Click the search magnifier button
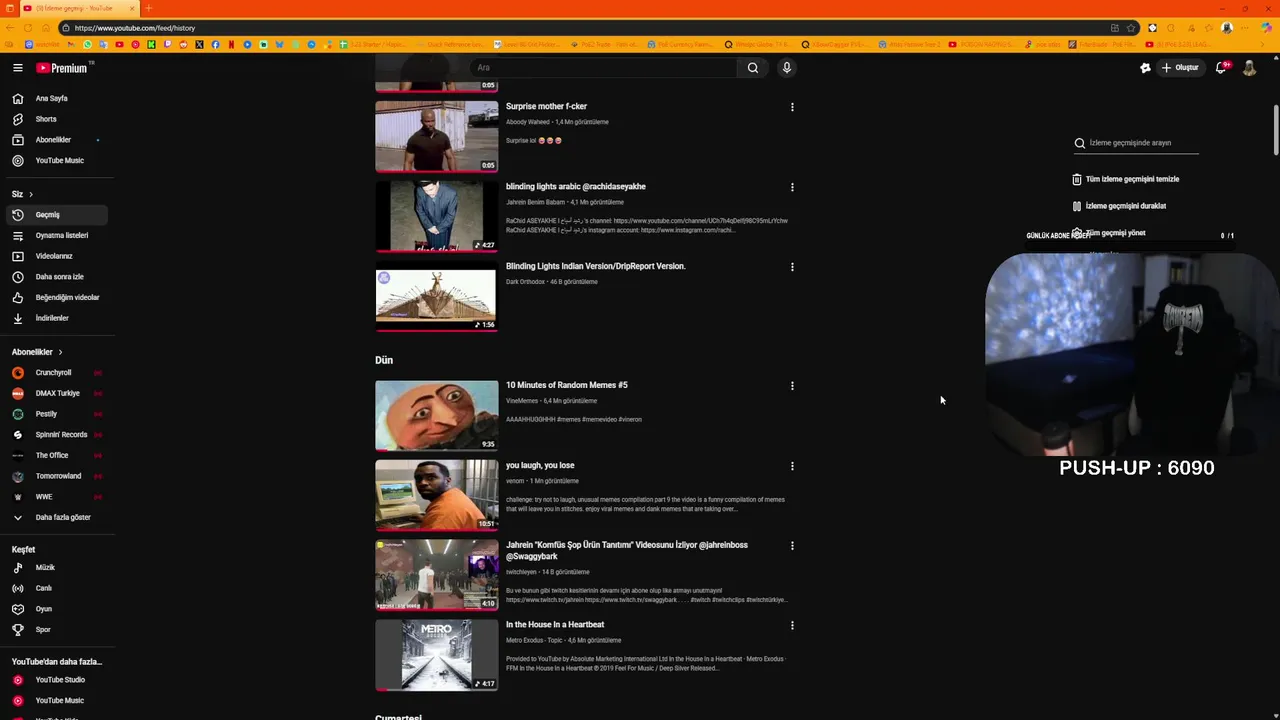This screenshot has height=720, width=1280. [753, 68]
